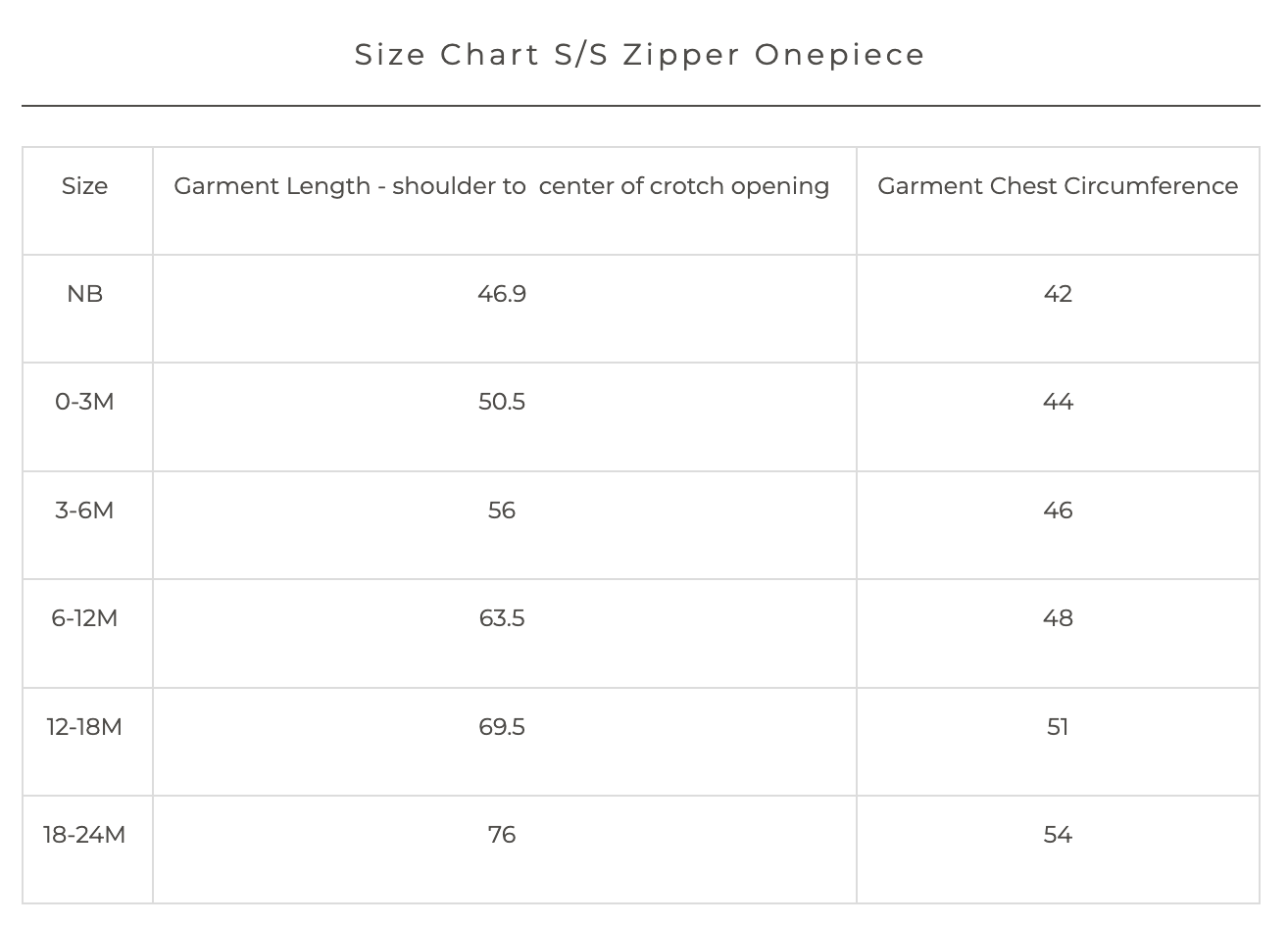Viewport: 1288px width, 925px height.
Task: Click the 18-24M size label
Action: [85, 835]
